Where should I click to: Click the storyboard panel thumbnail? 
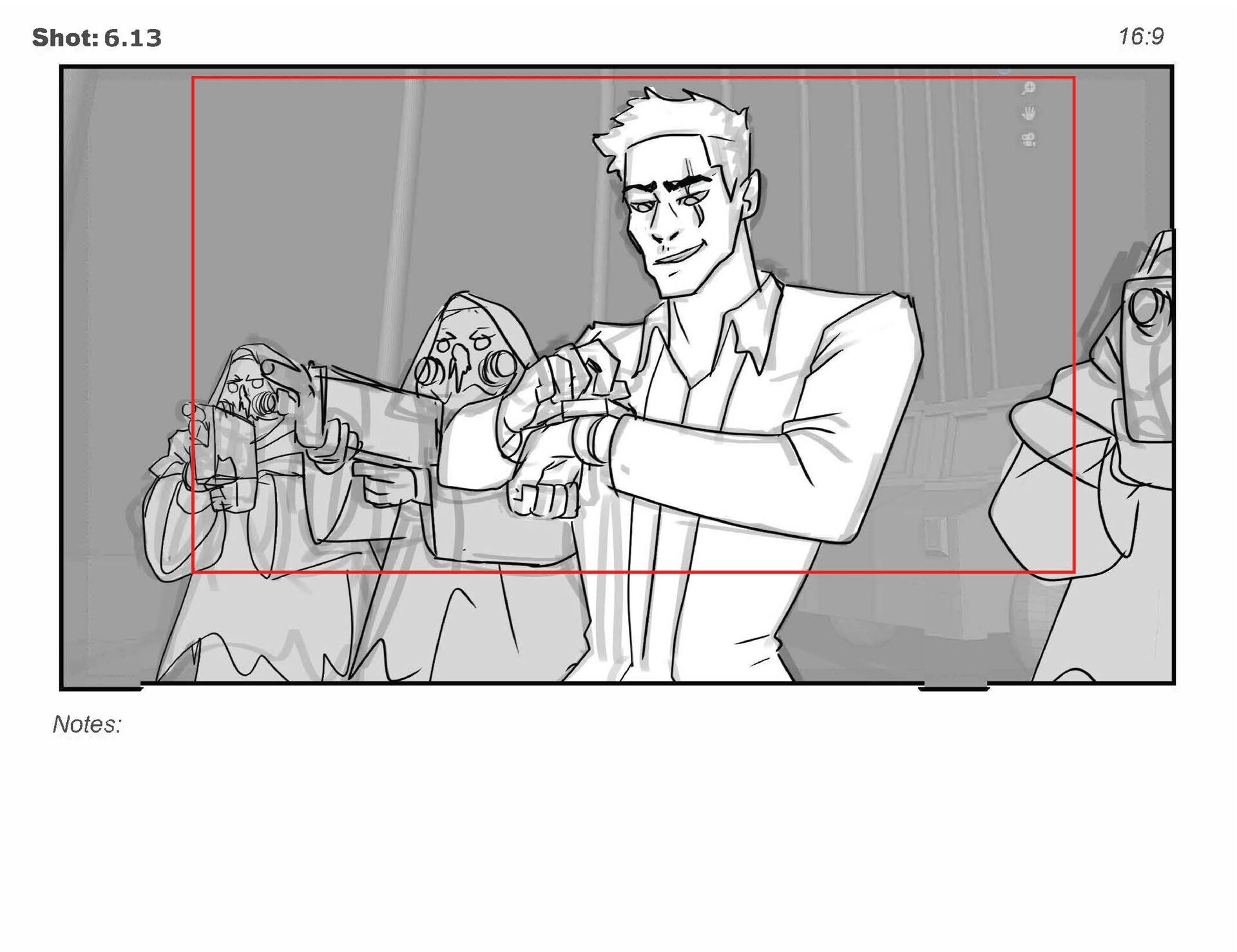point(617,375)
